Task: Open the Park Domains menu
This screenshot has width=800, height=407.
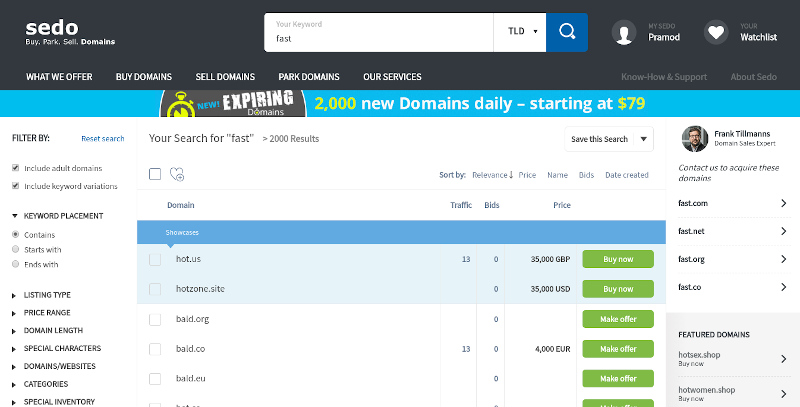Action: [309, 77]
